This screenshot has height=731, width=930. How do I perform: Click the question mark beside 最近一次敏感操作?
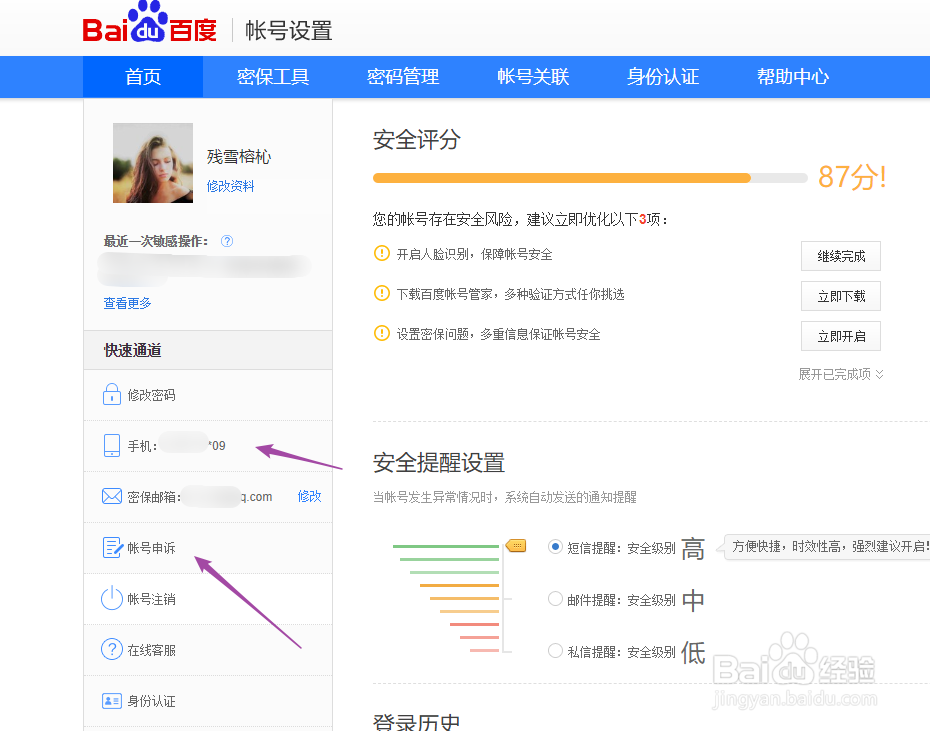click(226, 240)
